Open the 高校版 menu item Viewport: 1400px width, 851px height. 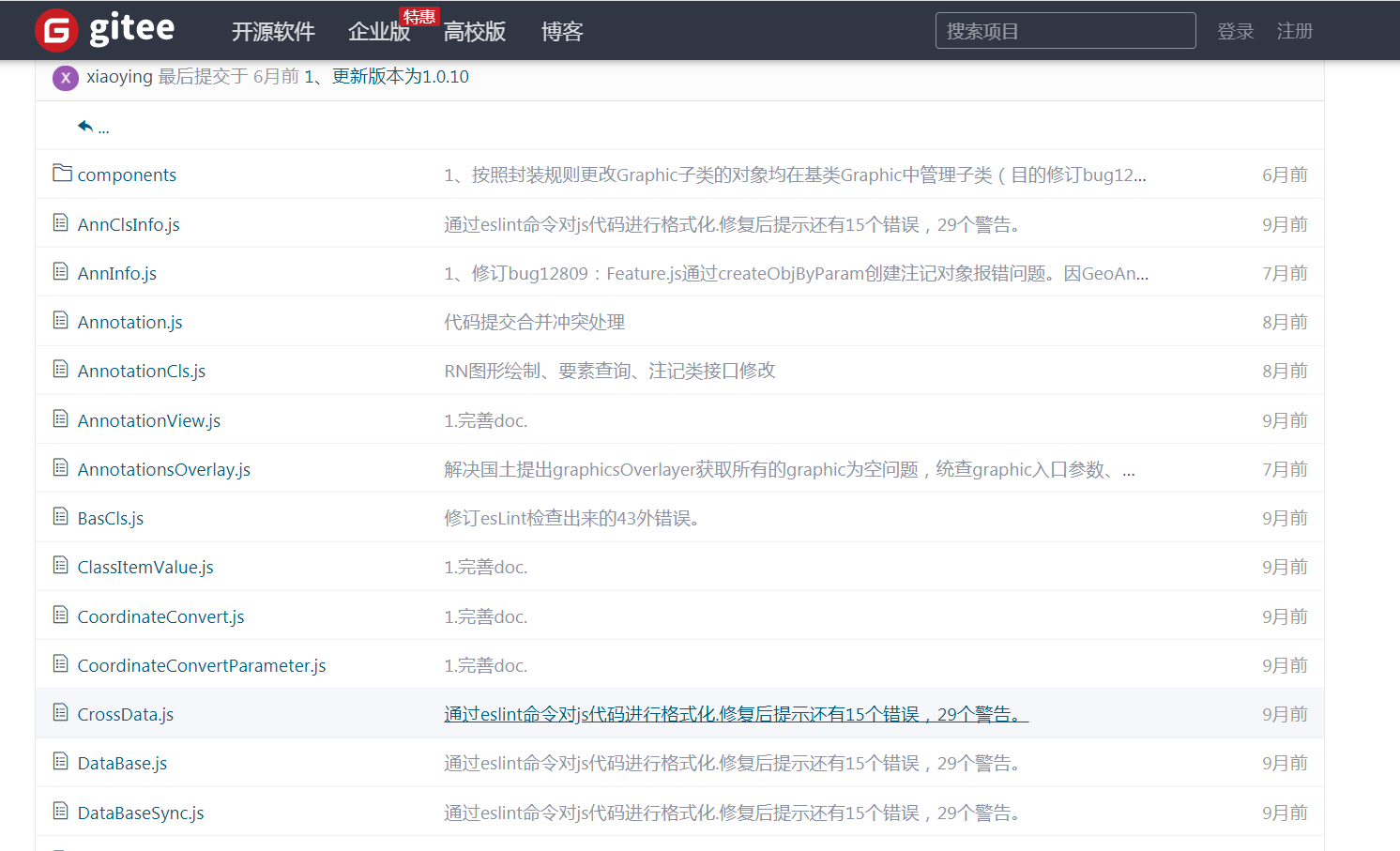[475, 32]
